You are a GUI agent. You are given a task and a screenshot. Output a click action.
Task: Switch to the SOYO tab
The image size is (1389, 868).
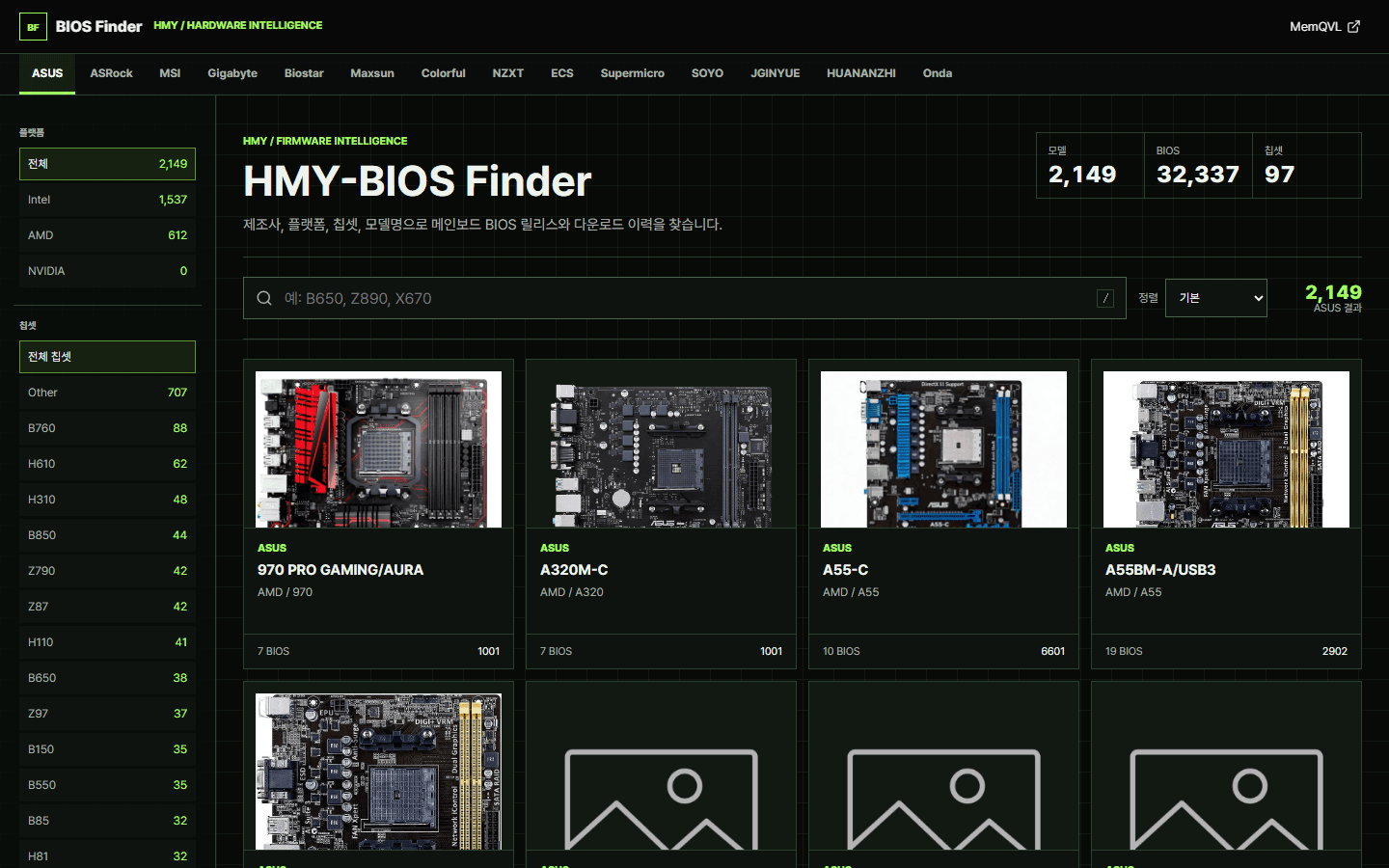[x=707, y=73]
